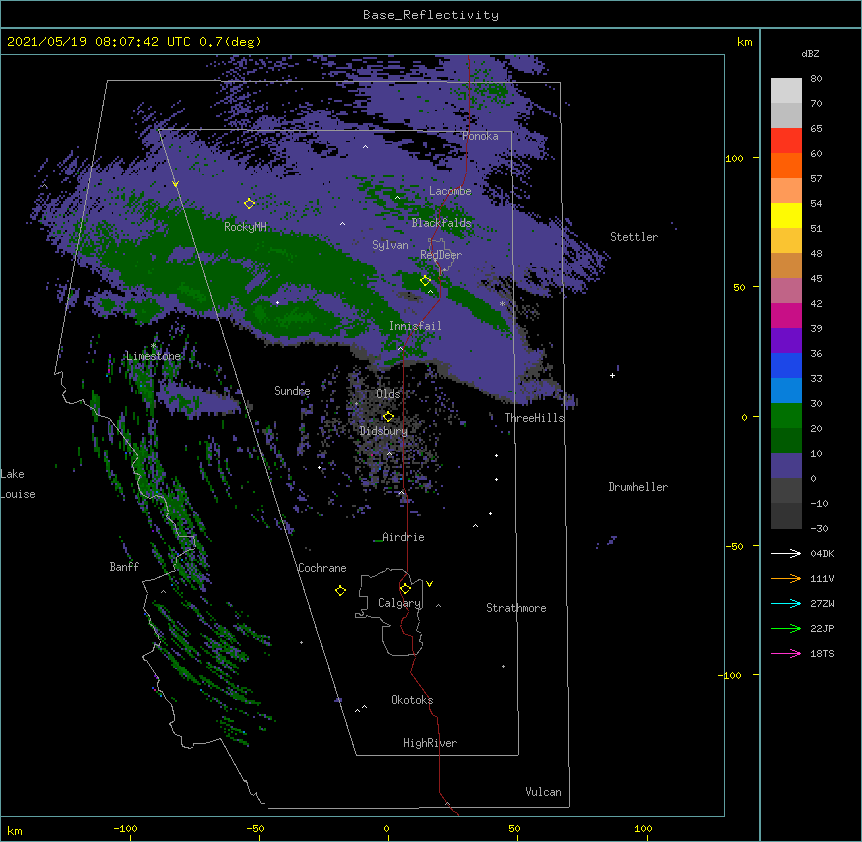The height and width of the screenshot is (842, 862).
Task: Click the Strathmore label
Action: click(x=516, y=608)
